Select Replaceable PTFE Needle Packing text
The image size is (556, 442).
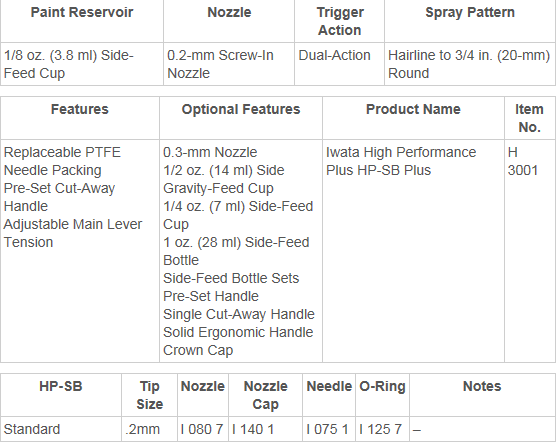pos(62,161)
